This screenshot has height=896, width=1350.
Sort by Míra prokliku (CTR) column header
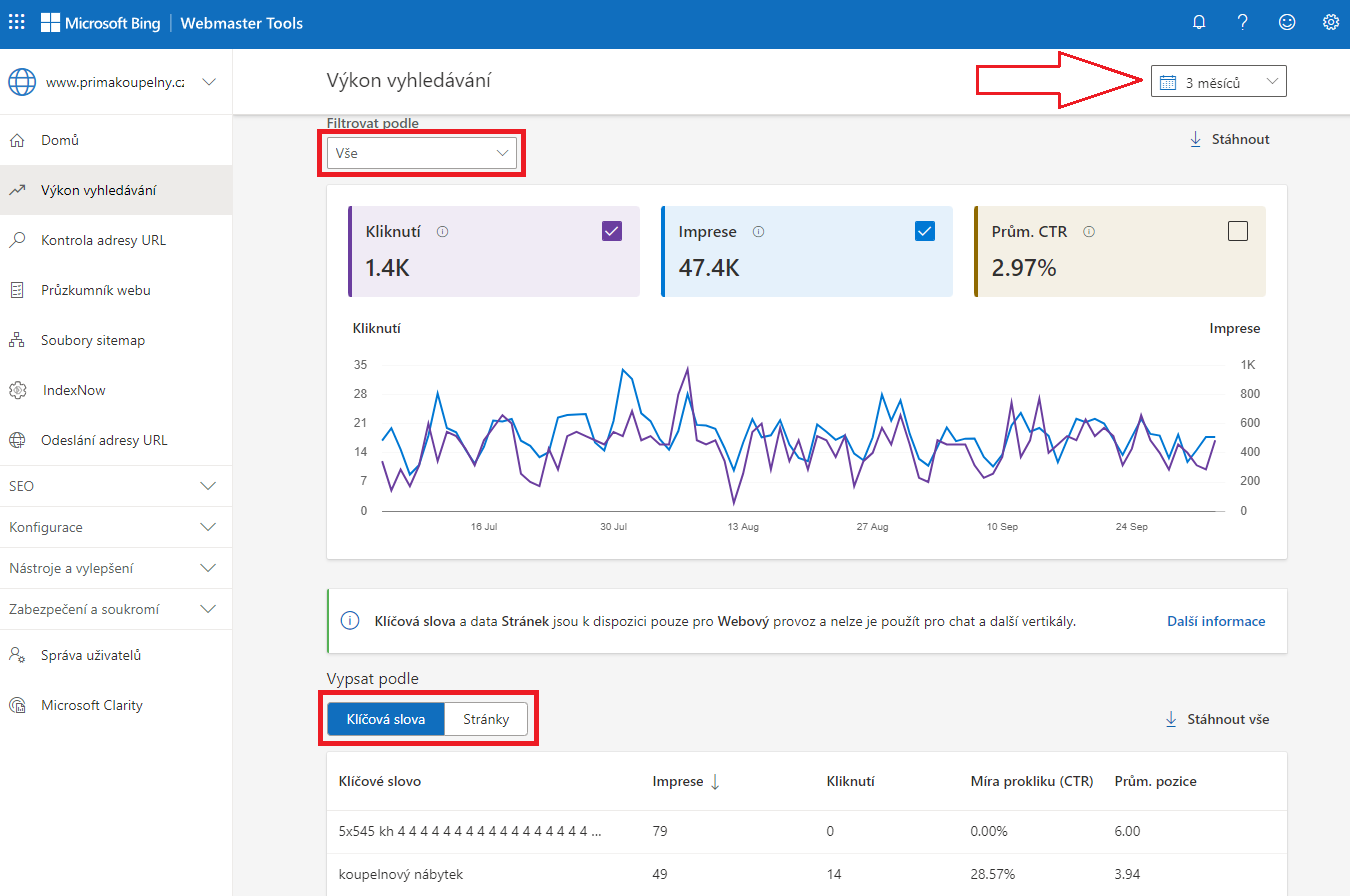[x=1032, y=782]
